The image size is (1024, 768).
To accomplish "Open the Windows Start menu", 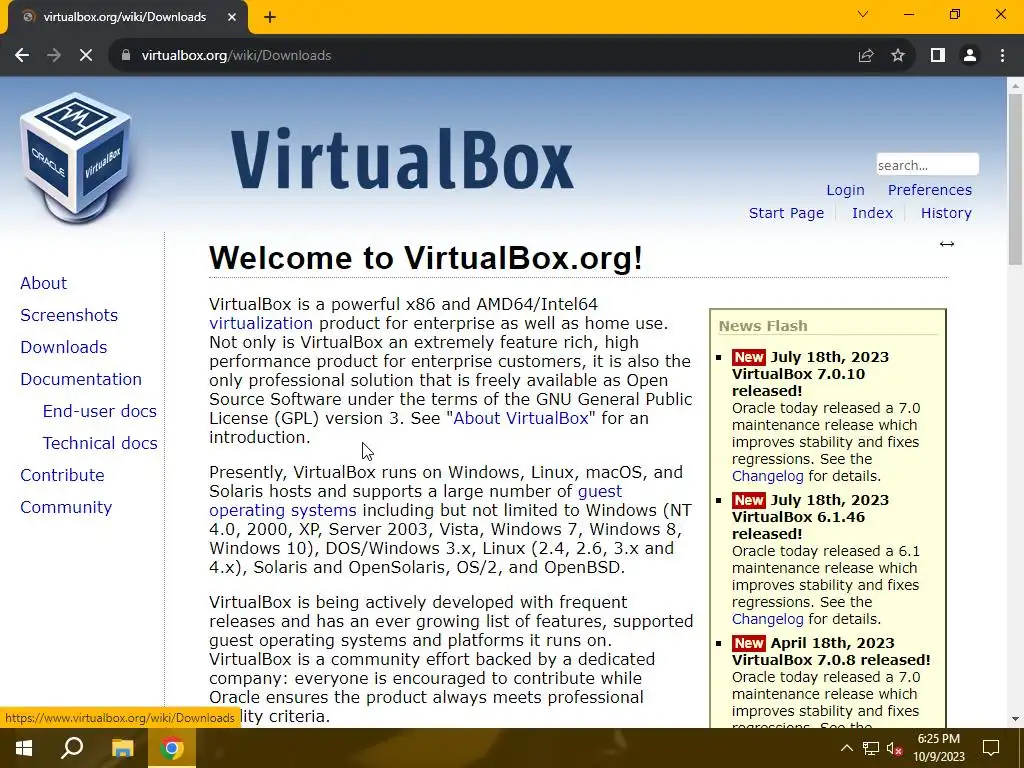I will 24,748.
